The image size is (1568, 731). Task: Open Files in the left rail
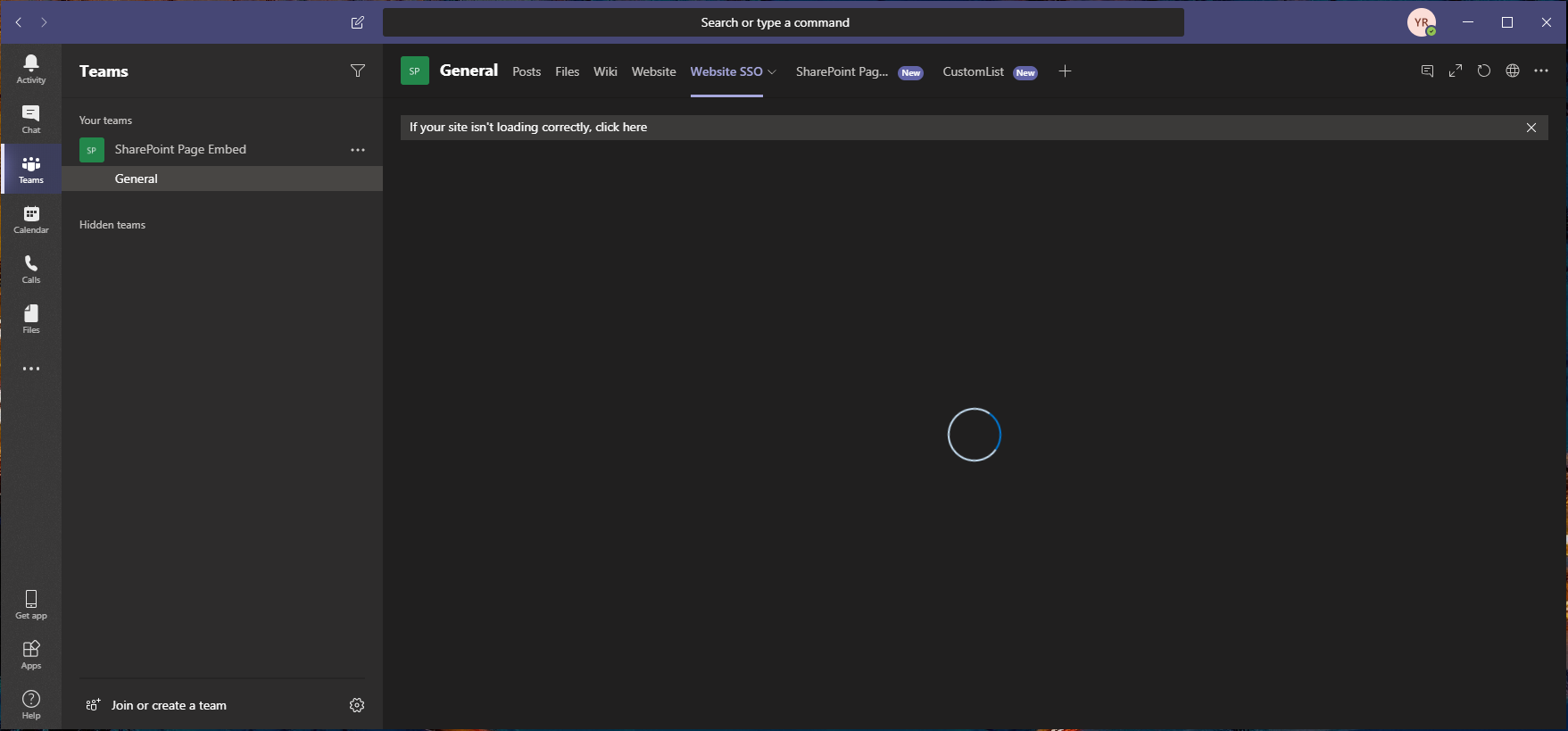31,319
